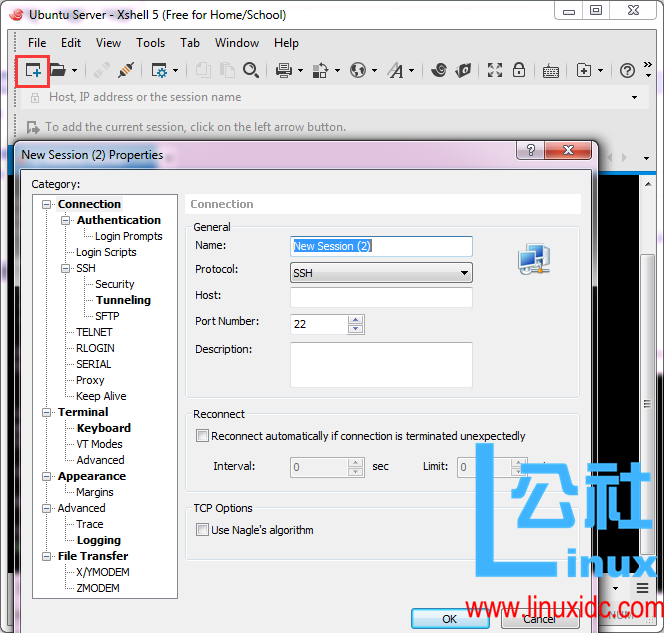Toggle Full Screen mode icon
This screenshot has height=633, width=664.
495,71
